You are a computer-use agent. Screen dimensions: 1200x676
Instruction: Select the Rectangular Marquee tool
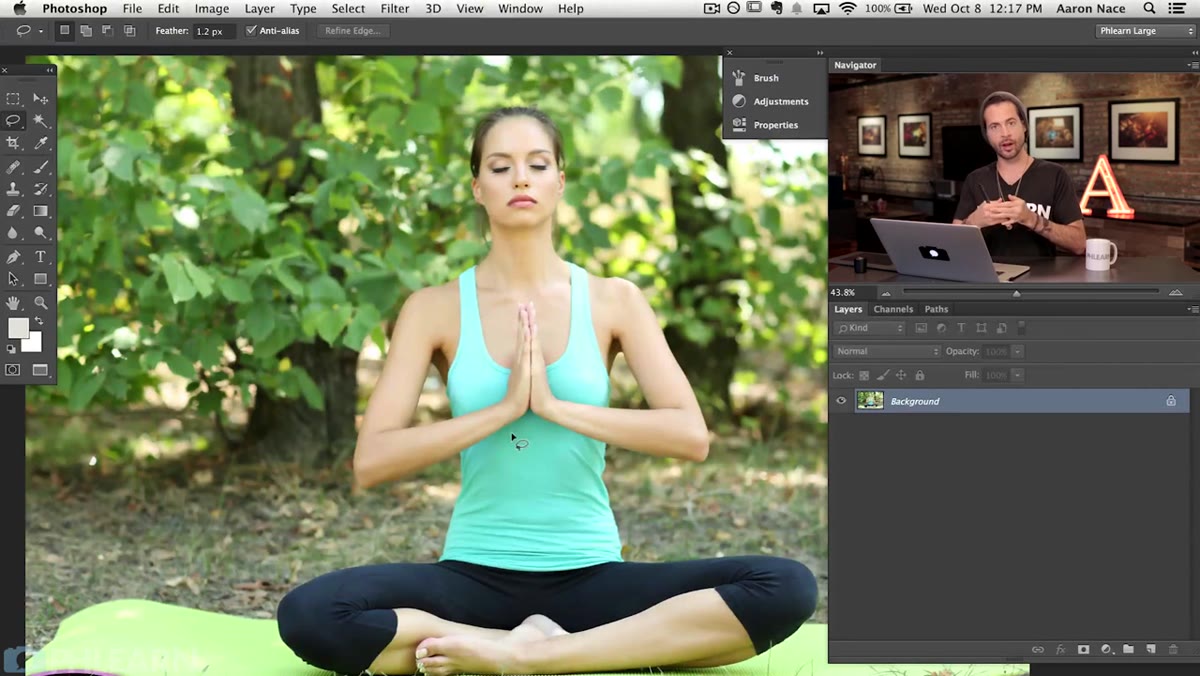point(13,98)
